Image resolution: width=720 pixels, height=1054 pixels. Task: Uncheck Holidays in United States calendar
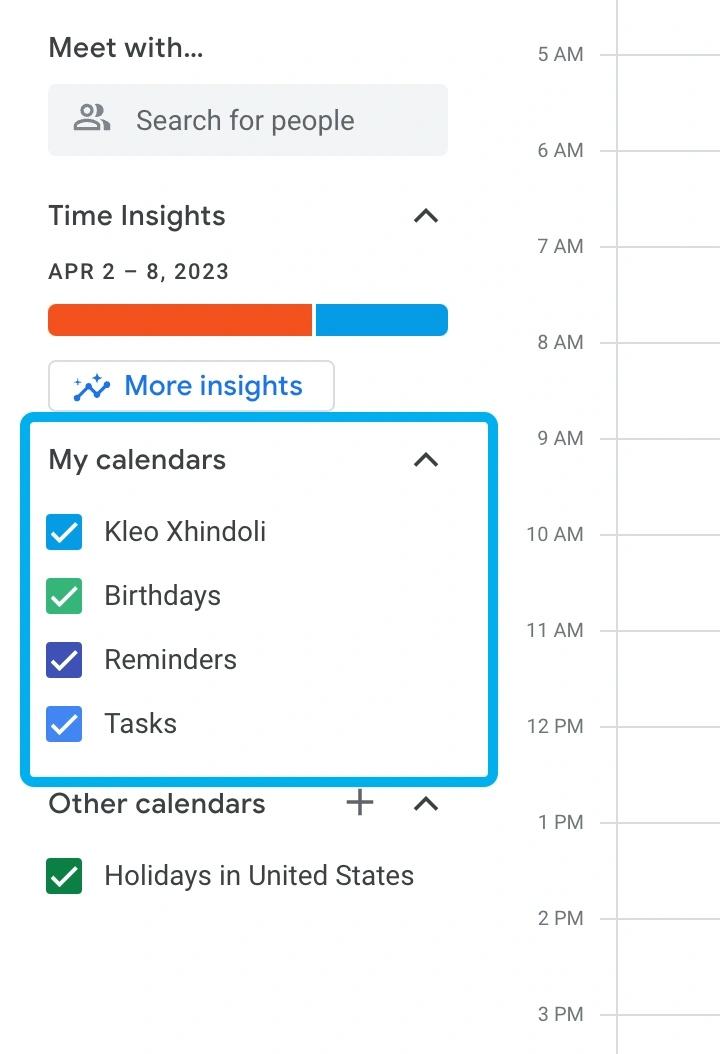tap(64, 876)
